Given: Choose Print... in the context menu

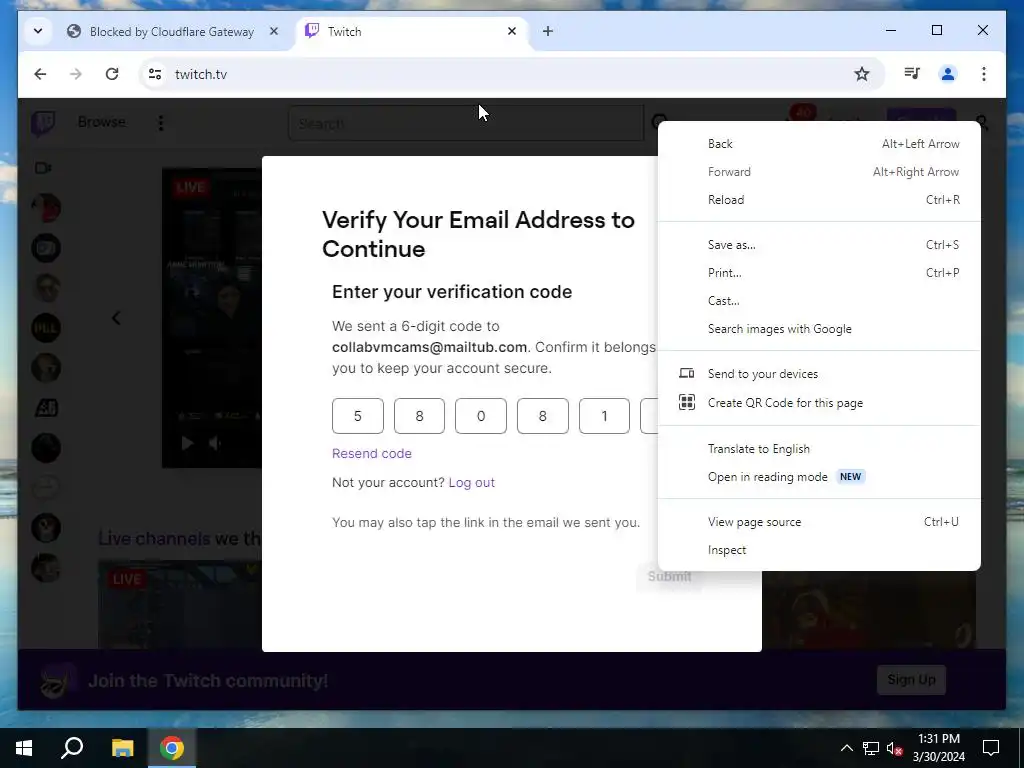Looking at the screenshot, I should tap(819, 273).
